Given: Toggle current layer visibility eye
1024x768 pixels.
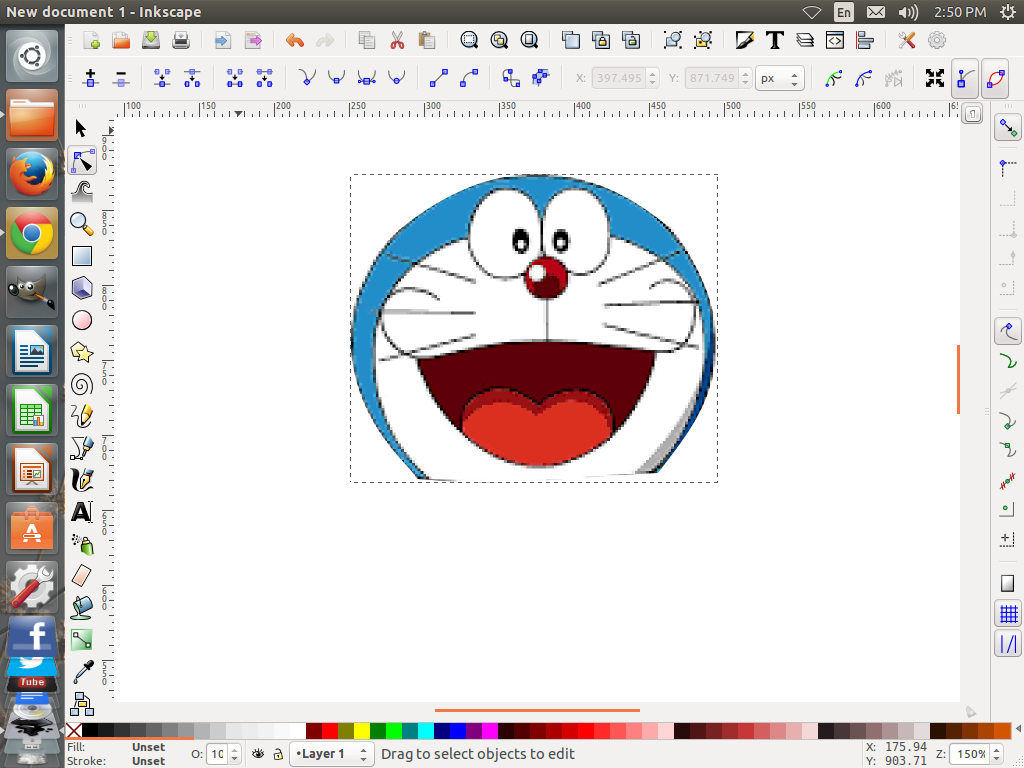Looking at the screenshot, I should 258,754.
